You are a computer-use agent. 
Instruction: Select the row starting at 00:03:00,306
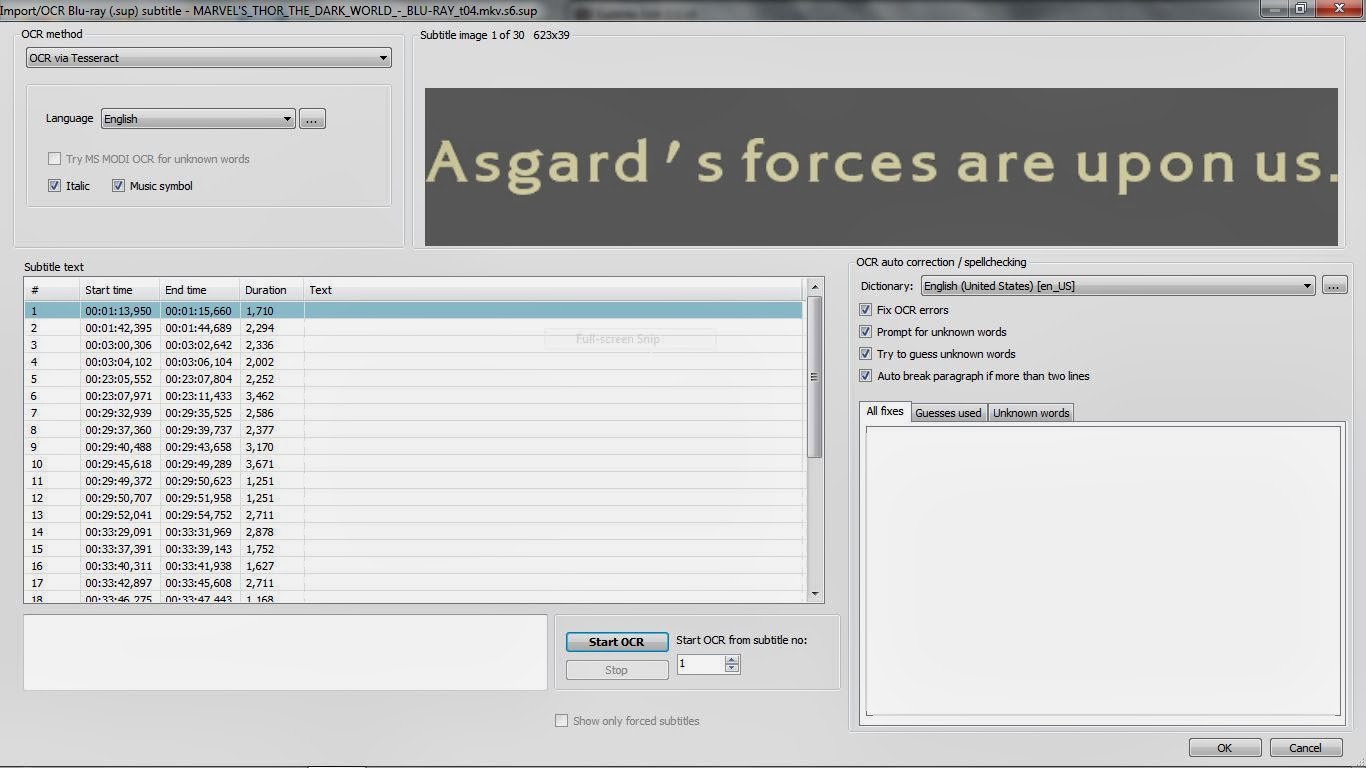(x=413, y=345)
